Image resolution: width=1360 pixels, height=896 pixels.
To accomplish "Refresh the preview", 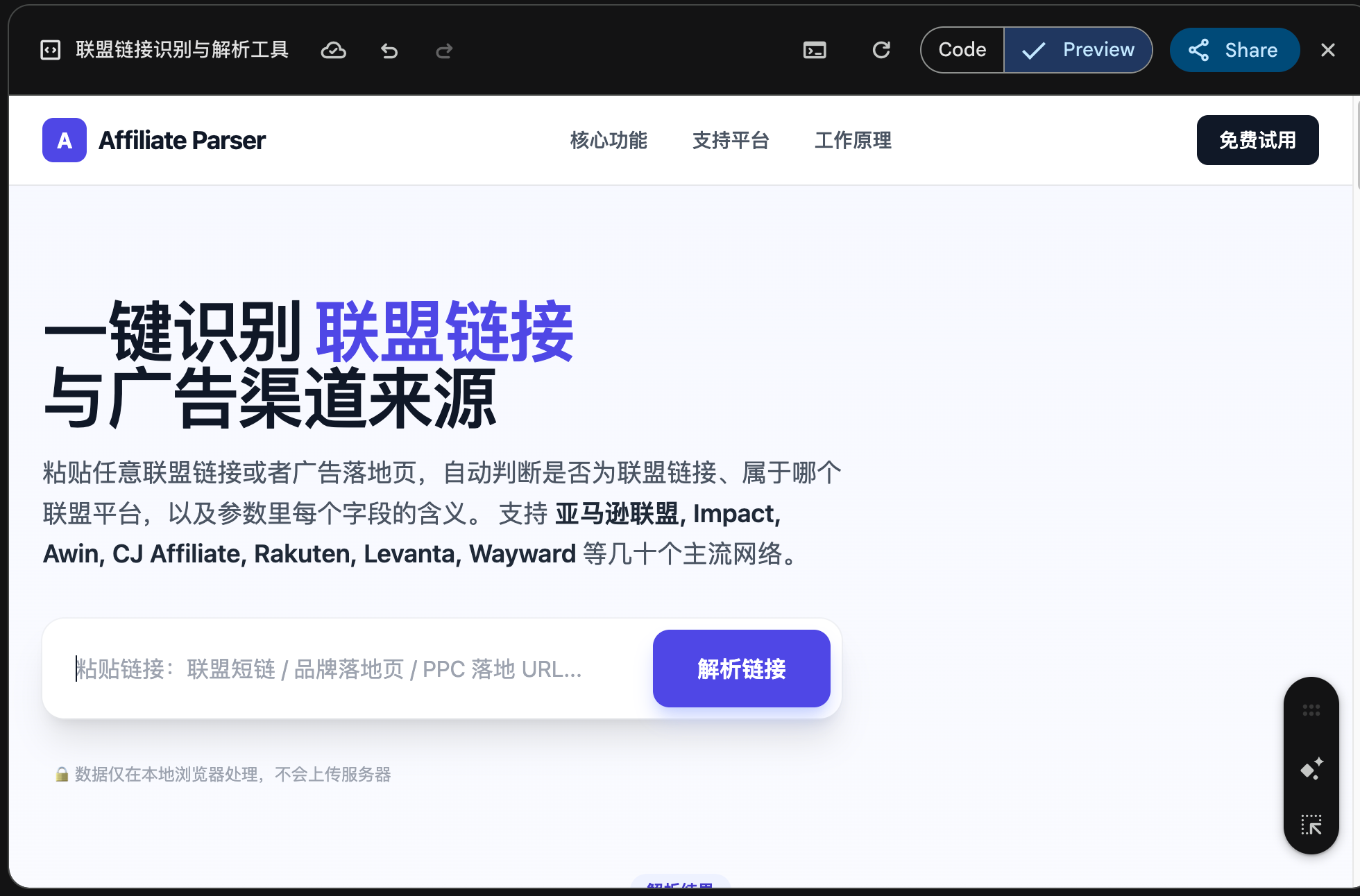I will click(881, 50).
